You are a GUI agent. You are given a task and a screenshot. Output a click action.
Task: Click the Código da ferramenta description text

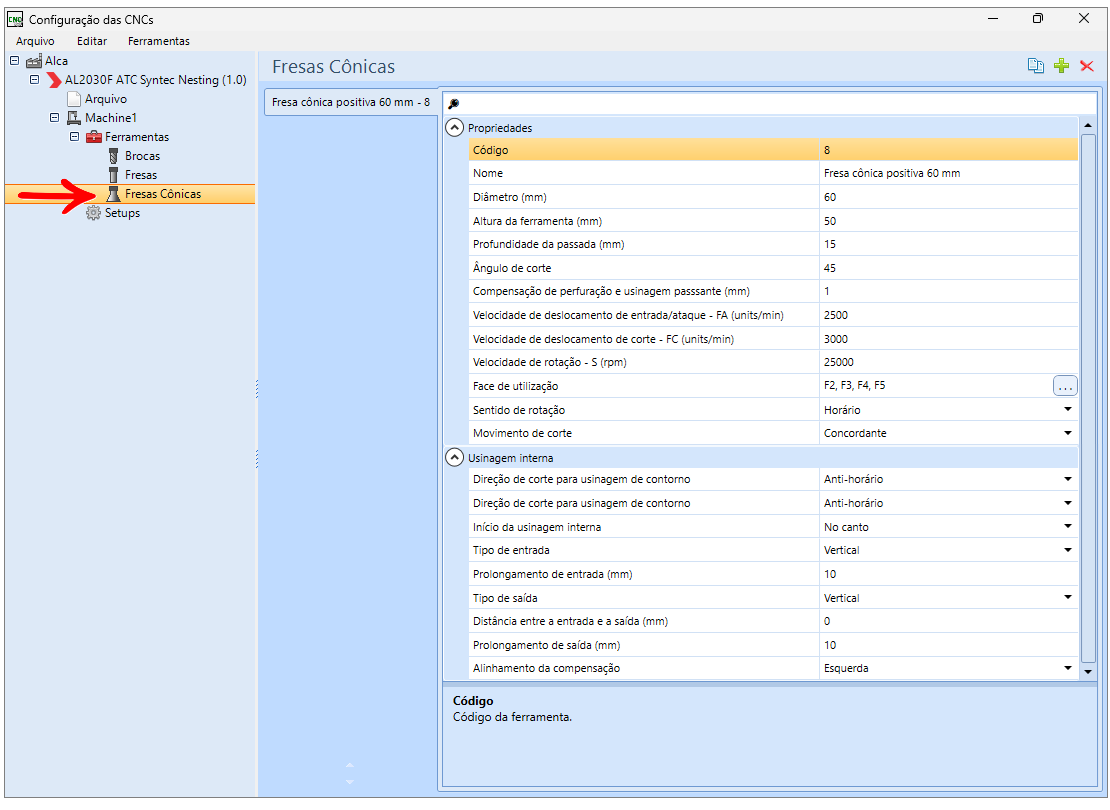[512, 717]
